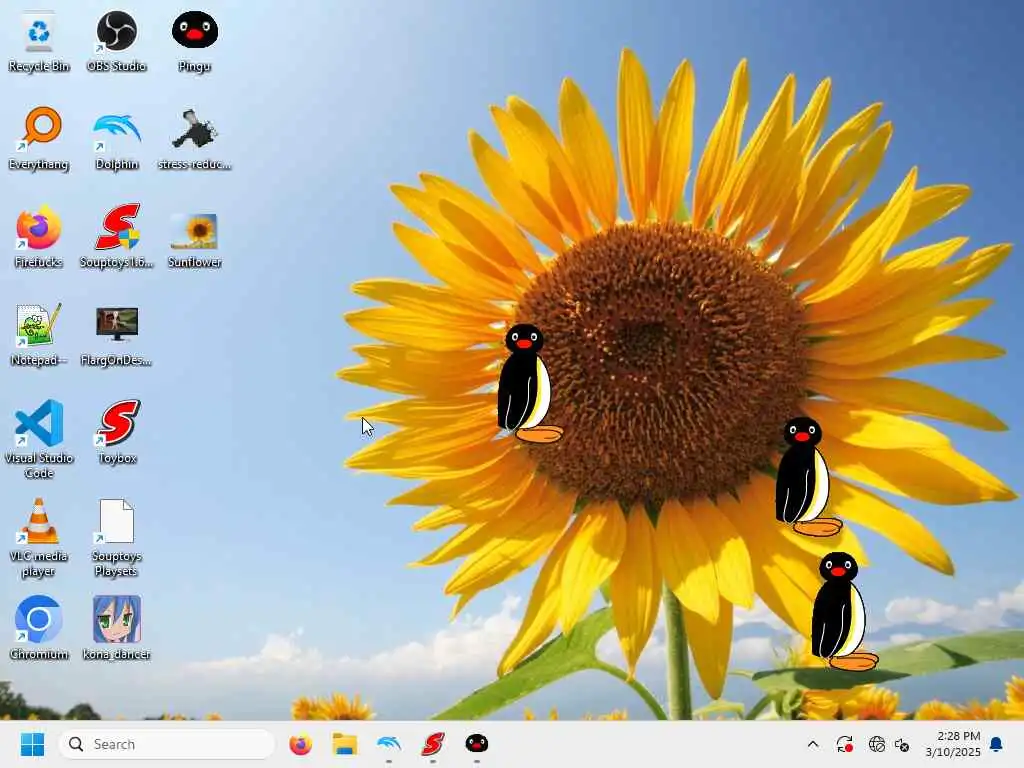Open the Everythang search shortcut

tap(39, 138)
